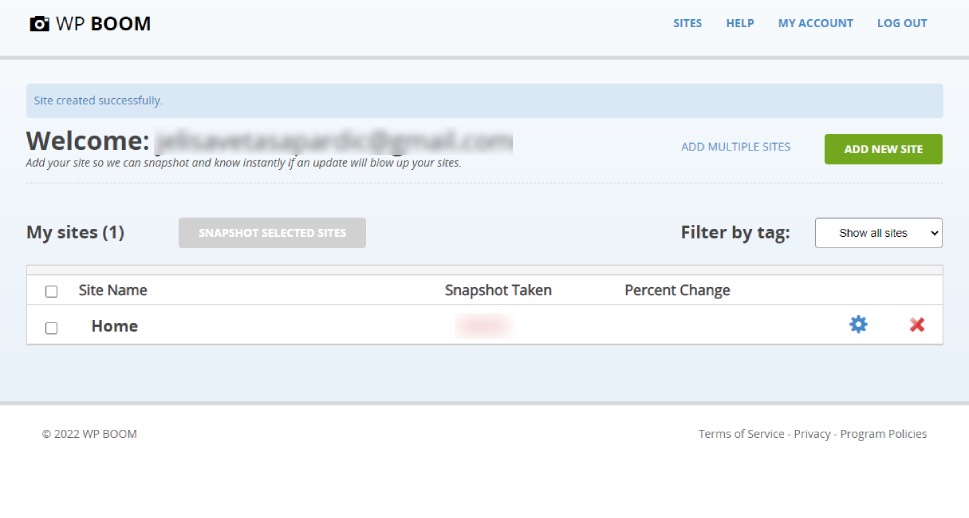Image resolution: width=969 pixels, height=518 pixels.
Task: Click the Snapshot Taken column header
Action: [x=498, y=290]
